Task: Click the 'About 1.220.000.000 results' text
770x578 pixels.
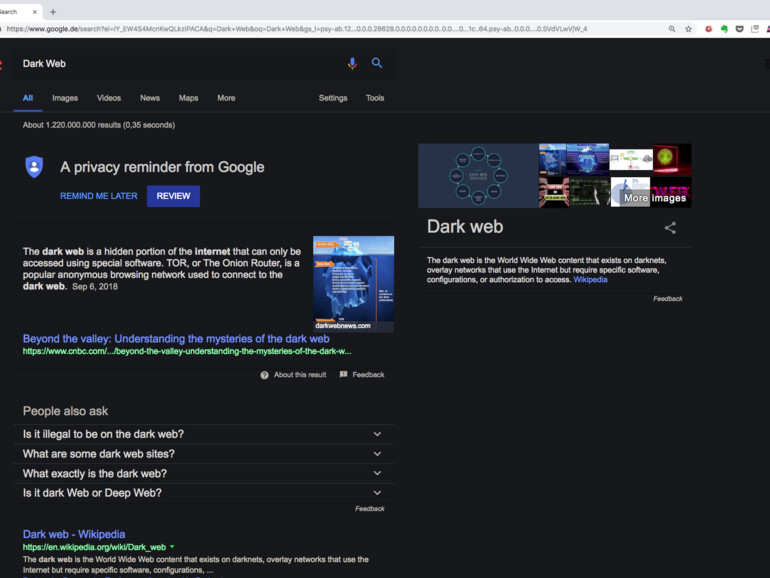Action: tap(99, 125)
